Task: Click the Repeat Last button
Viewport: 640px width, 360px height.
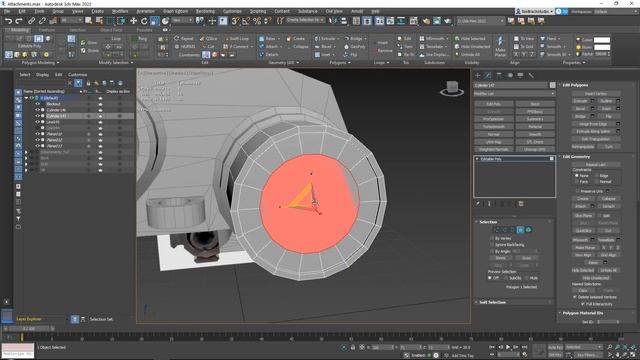Action: coord(596,164)
